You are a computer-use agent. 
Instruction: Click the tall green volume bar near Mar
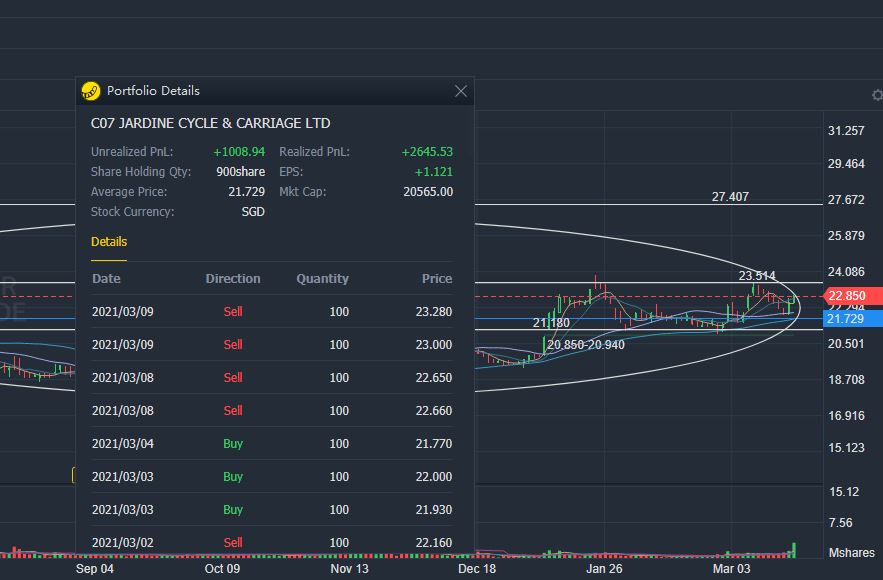[x=794, y=550]
